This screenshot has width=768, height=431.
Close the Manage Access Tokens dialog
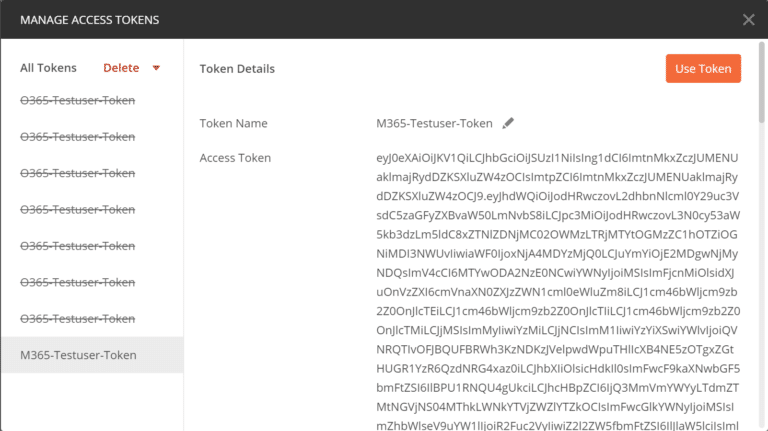(748, 20)
